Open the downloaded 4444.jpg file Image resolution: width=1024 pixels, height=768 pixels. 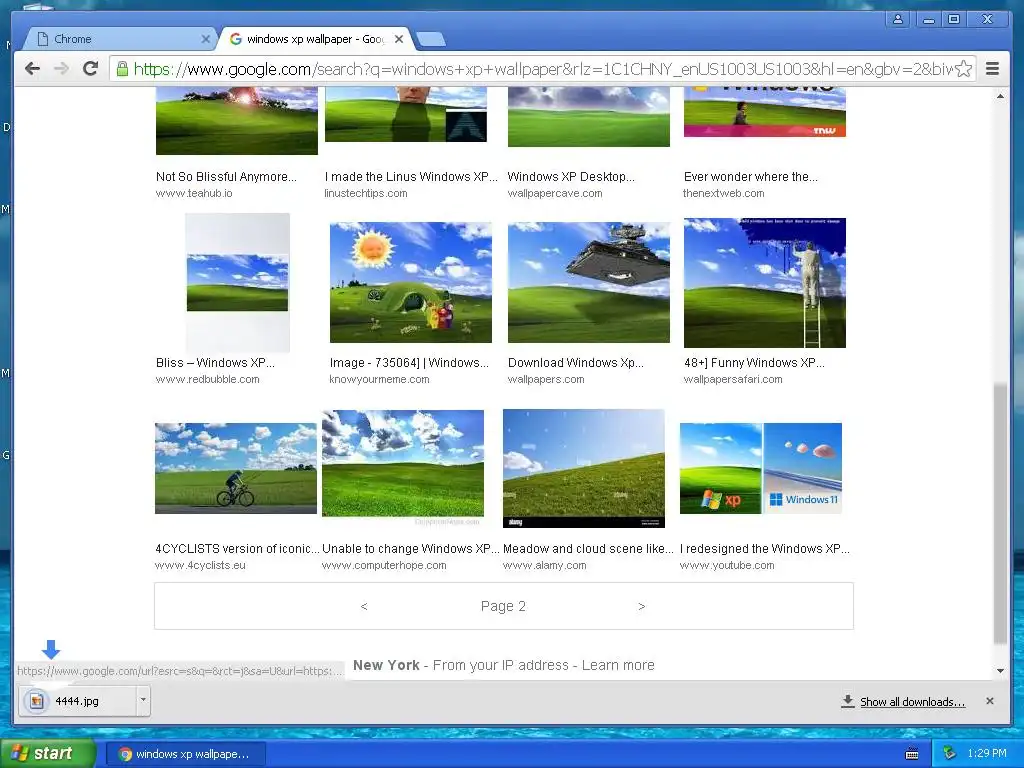coord(77,701)
